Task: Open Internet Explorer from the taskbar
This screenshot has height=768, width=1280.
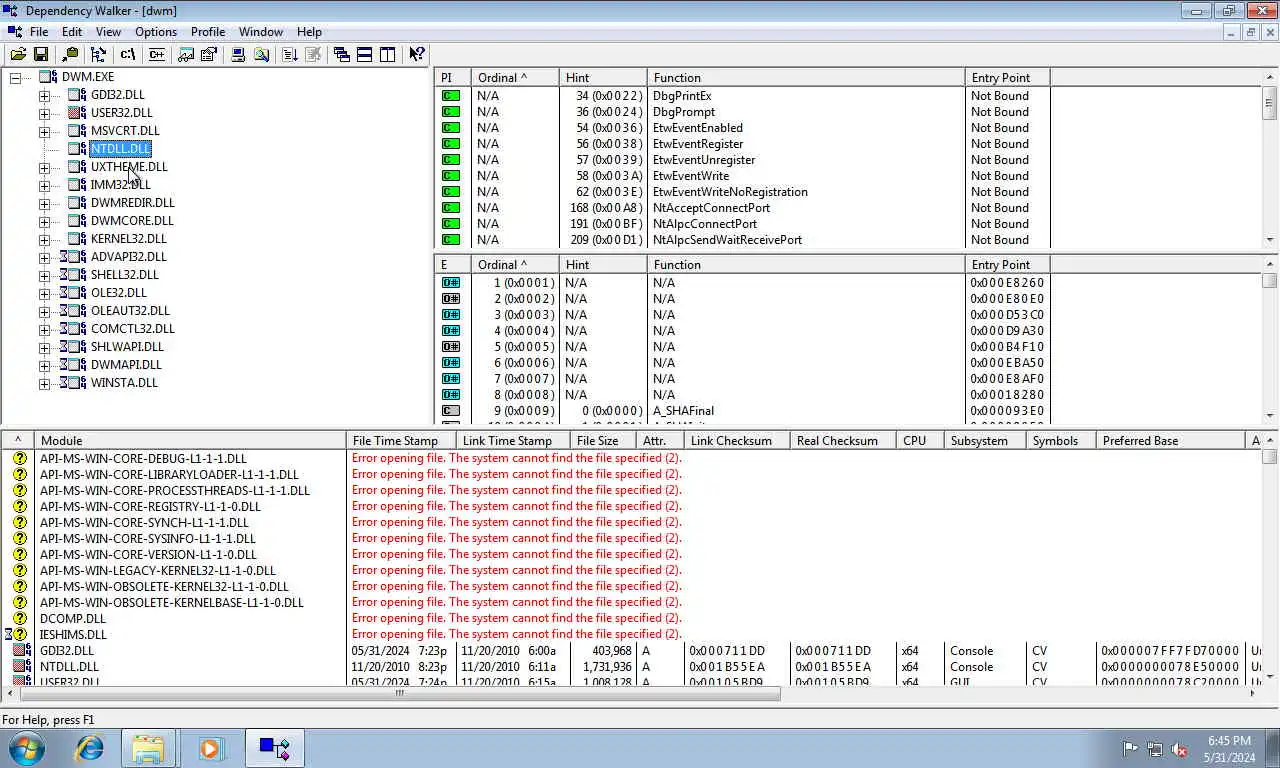Action: (90, 748)
